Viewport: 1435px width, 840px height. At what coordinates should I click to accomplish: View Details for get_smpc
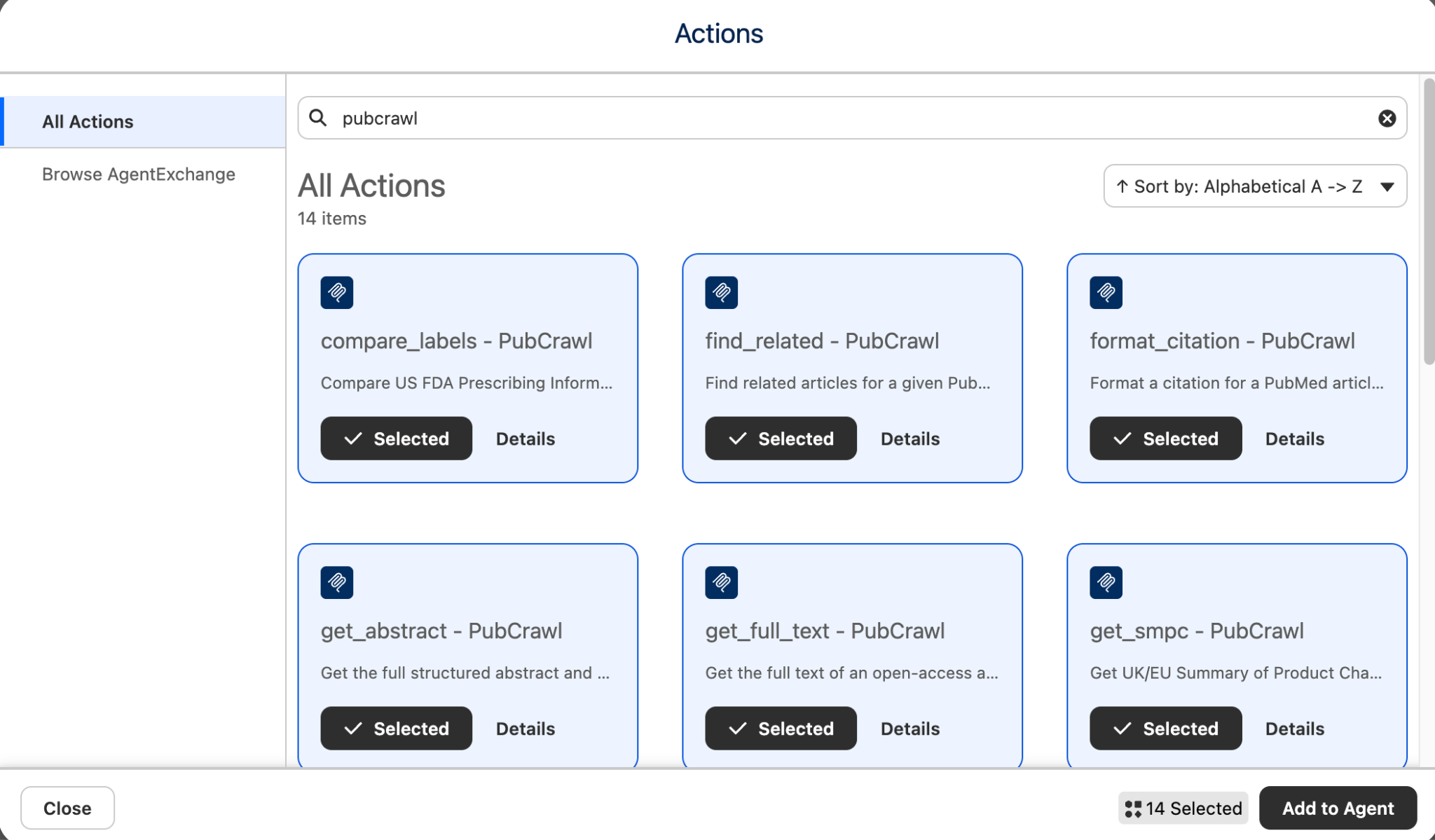pyautogui.click(x=1295, y=729)
